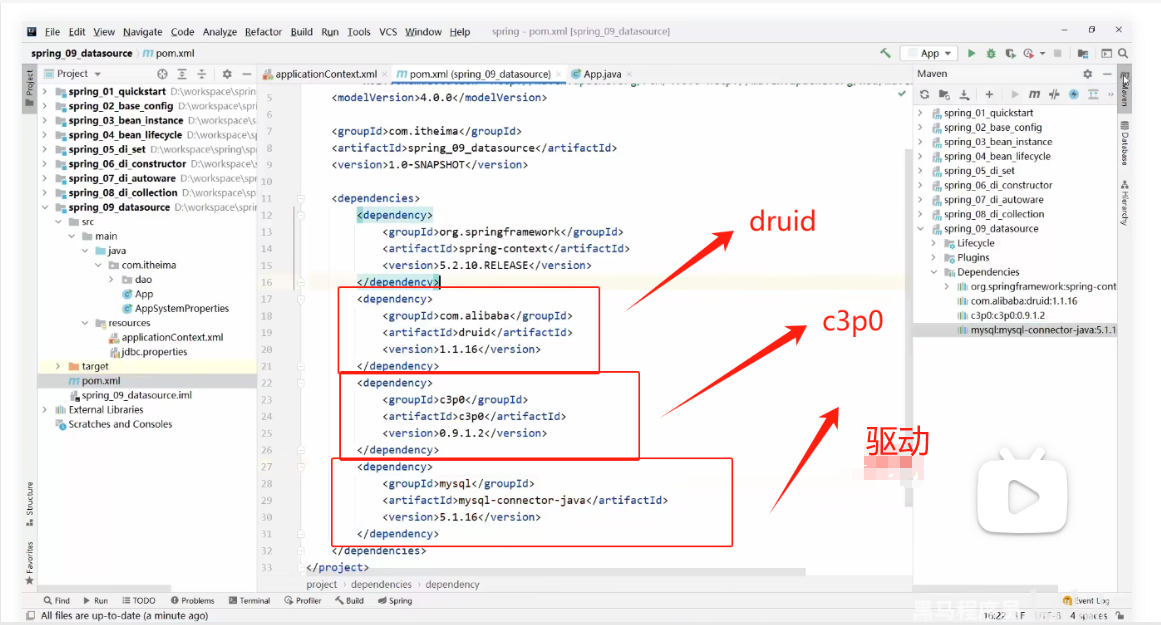Open the VCS menu
This screenshot has width=1161, height=625.
pyautogui.click(x=388, y=32)
